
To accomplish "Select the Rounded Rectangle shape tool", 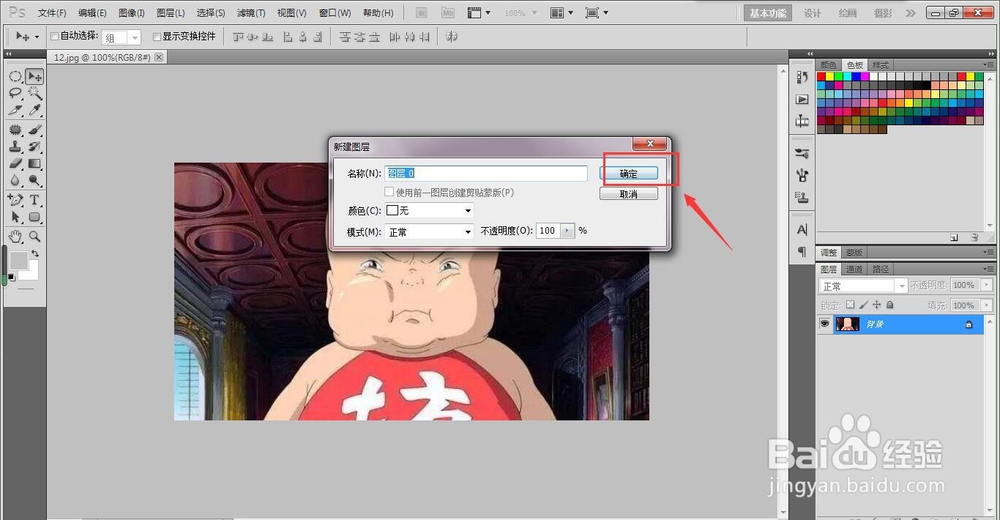I will [x=34, y=217].
